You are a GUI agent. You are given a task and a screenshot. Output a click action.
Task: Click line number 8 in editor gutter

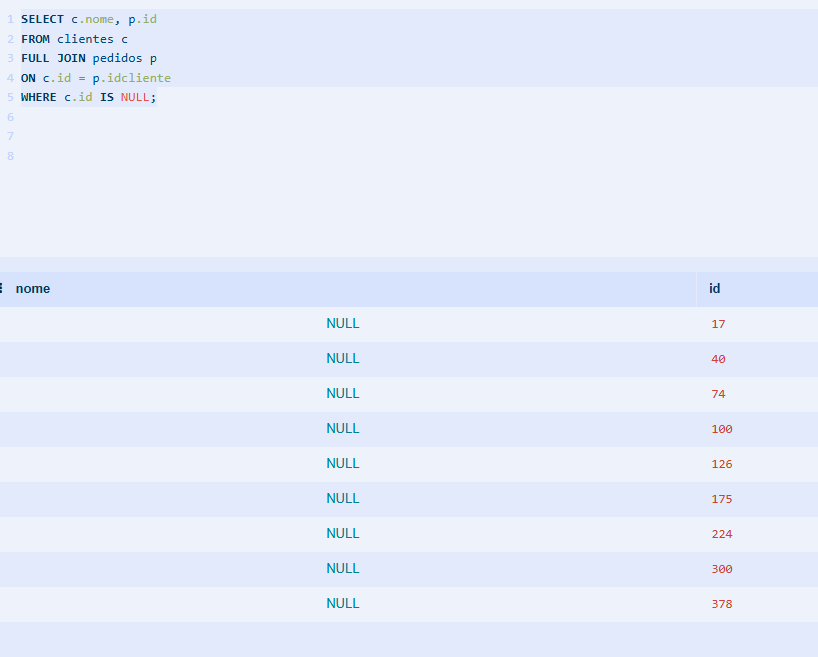(x=10, y=157)
